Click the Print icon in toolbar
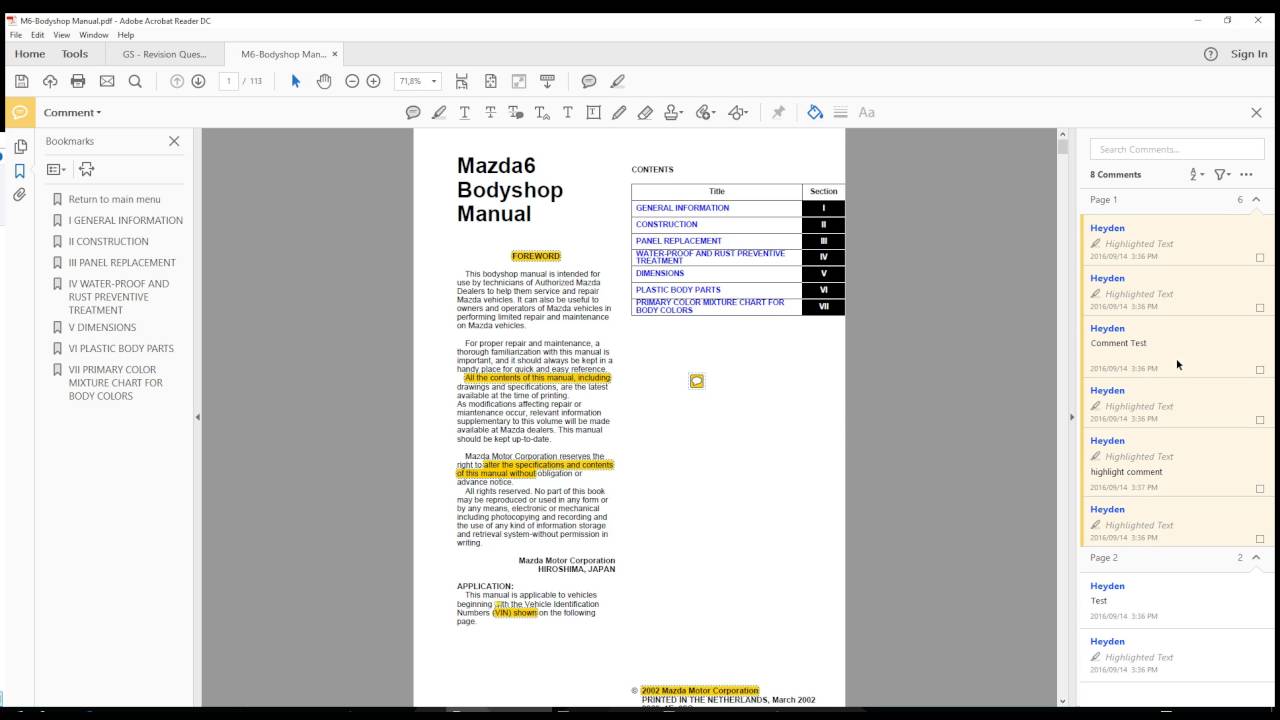Image resolution: width=1280 pixels, height=720 pixels. click(78, 81)
